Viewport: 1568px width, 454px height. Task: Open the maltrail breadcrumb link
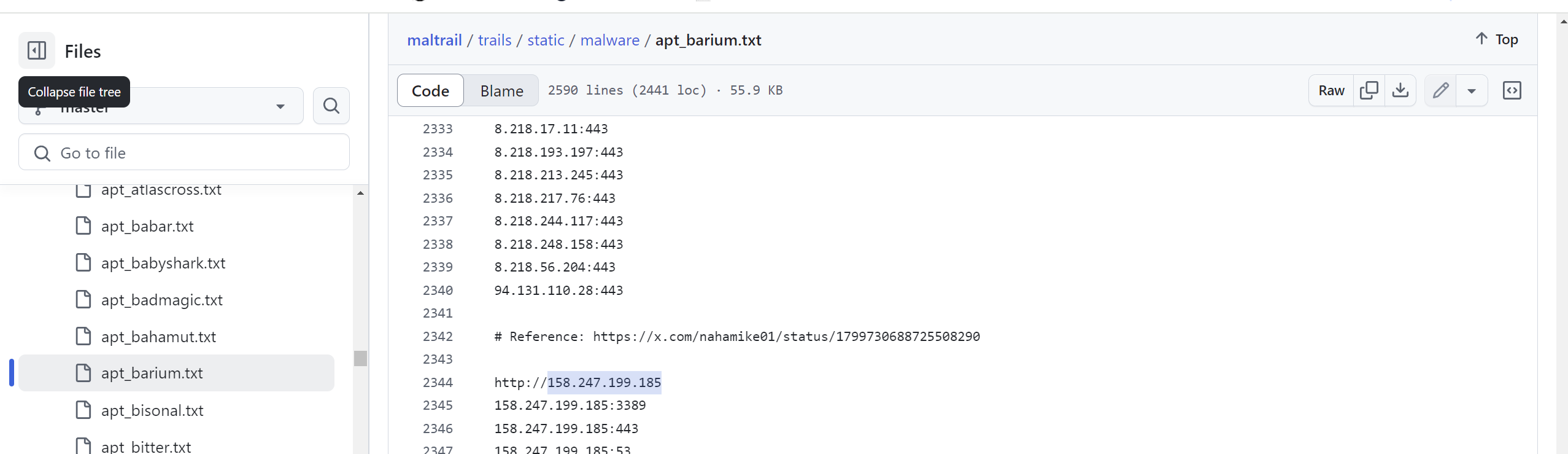434,40
